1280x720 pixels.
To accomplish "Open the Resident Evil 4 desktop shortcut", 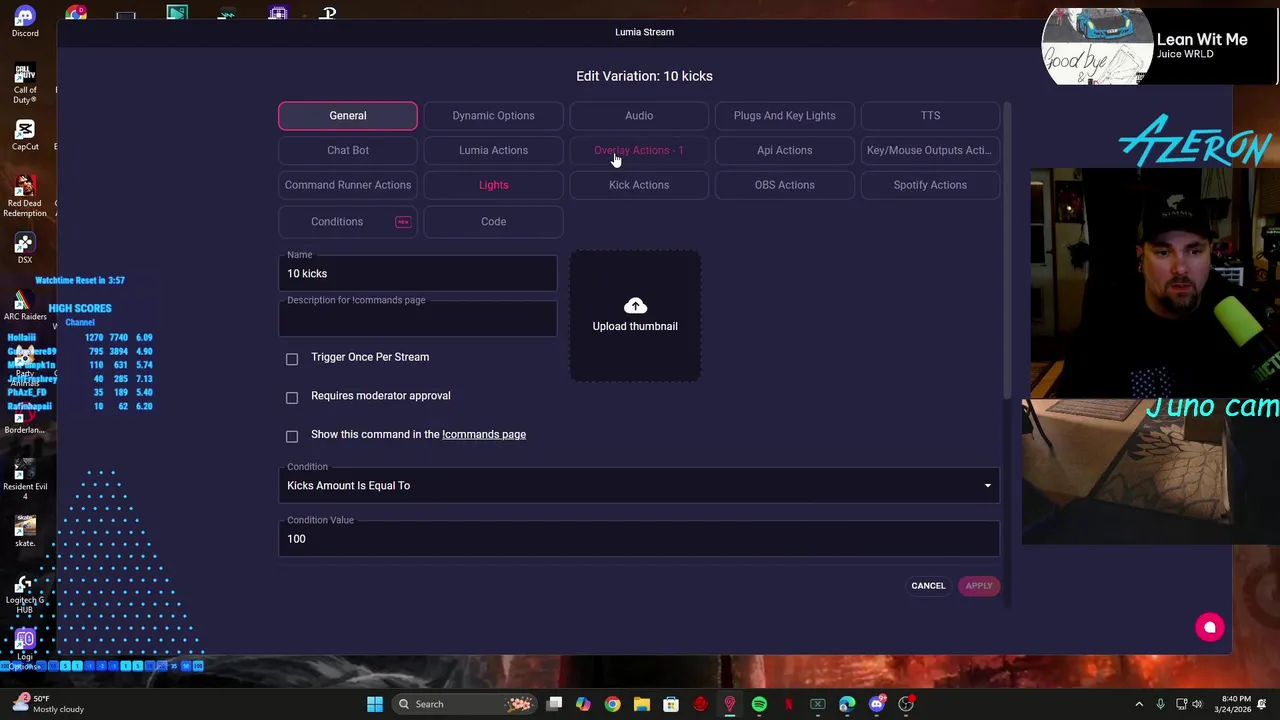I will (x=25, y=478).
